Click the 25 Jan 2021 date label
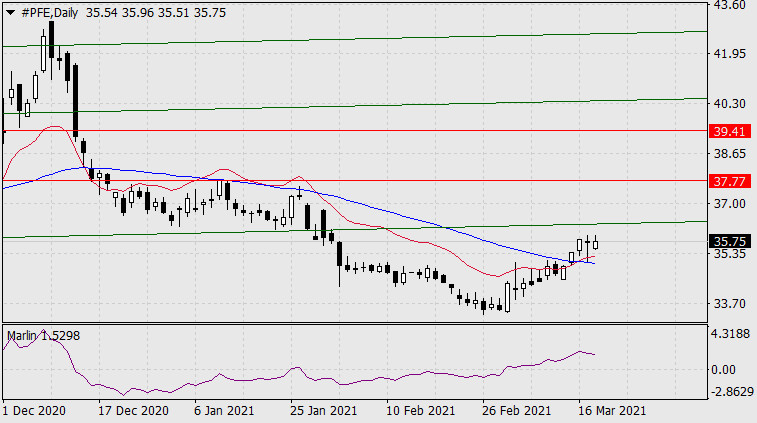Viewport: 757px width, 423px height. (323, 411)
